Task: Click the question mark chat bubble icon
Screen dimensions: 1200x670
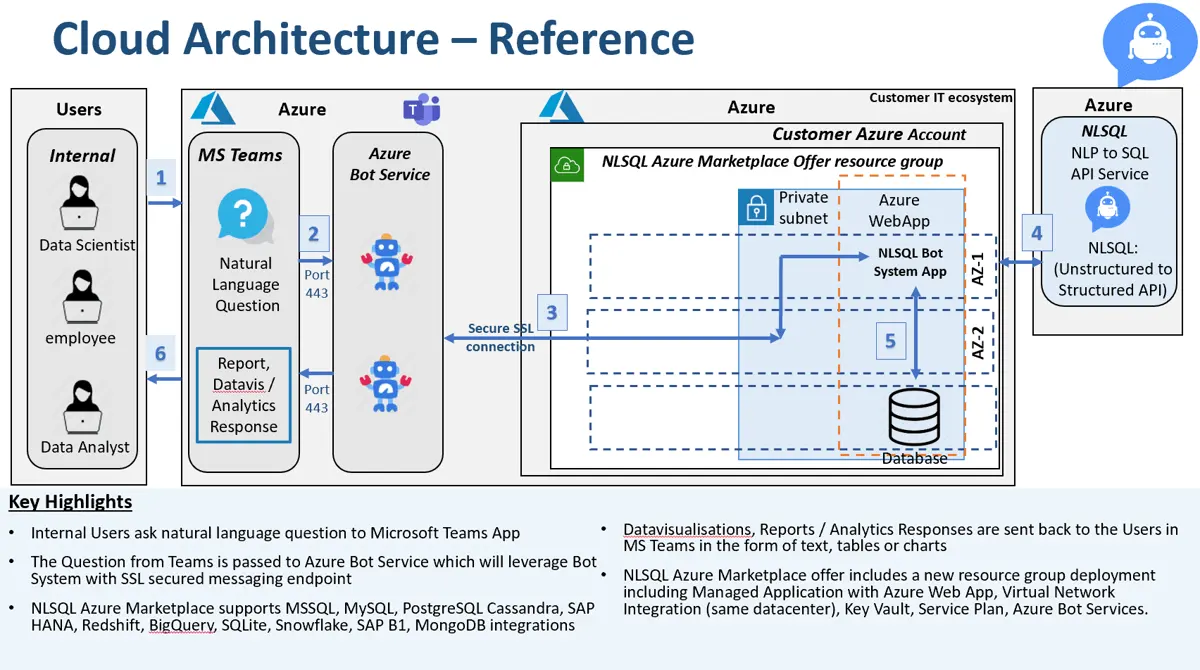Action: [246, 217]
